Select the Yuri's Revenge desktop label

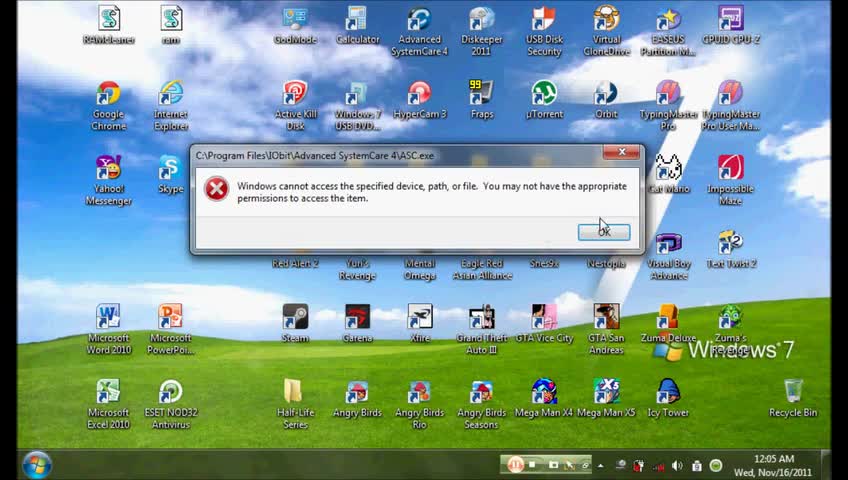click(357, 269)
